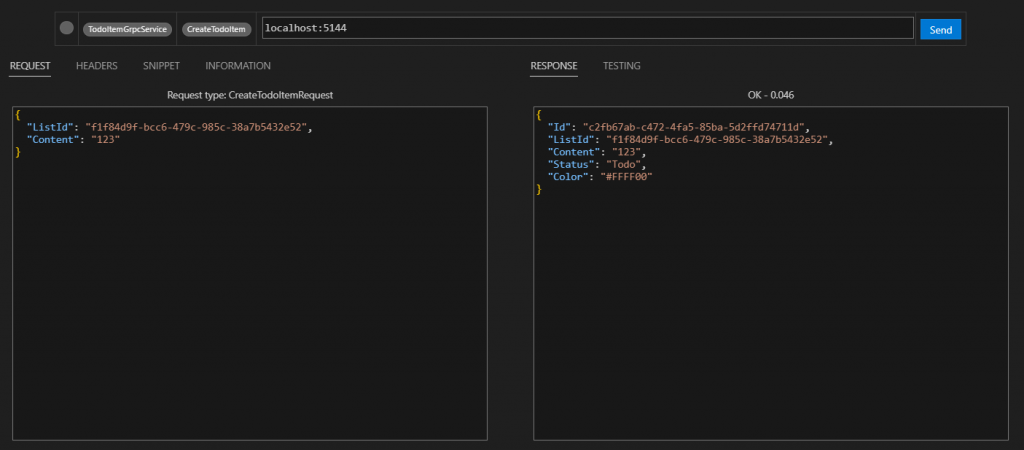Select the TodoItemGrpcService service pill
Screen dimensions: 1024x450
129,29
